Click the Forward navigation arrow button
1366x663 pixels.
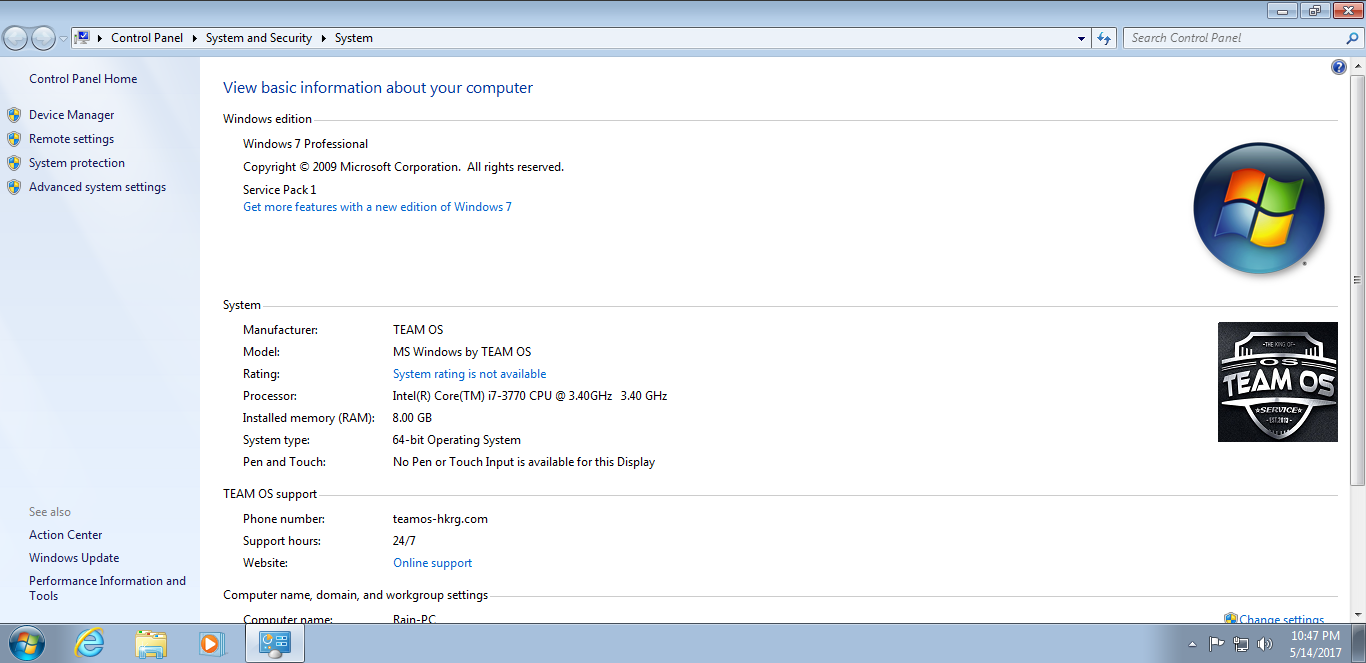click(44, 38)
